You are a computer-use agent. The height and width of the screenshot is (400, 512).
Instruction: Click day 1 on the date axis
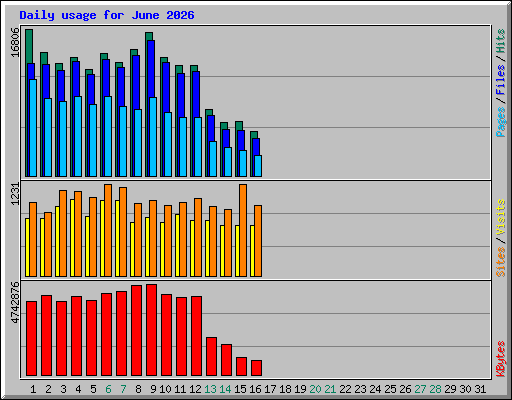33,389
